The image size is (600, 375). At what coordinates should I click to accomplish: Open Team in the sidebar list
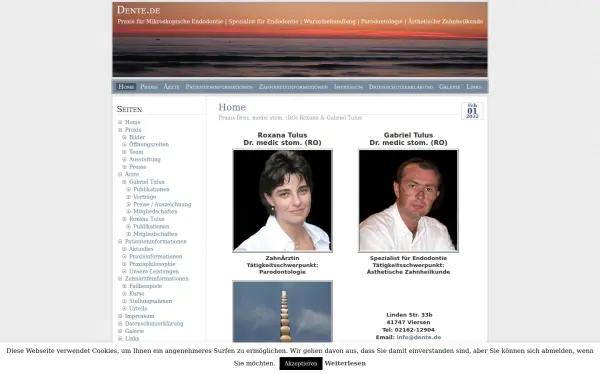pyautogui.click(x=136, y=152)
